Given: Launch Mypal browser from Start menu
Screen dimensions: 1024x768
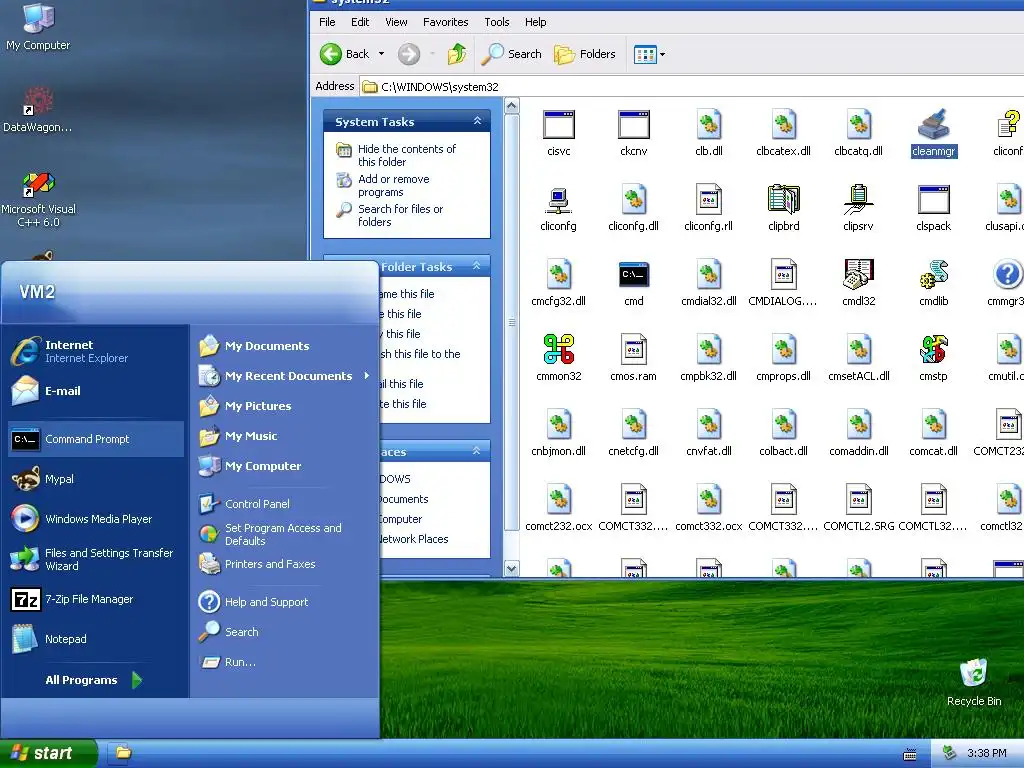Looking at the screenshot, I should point(96,479).
